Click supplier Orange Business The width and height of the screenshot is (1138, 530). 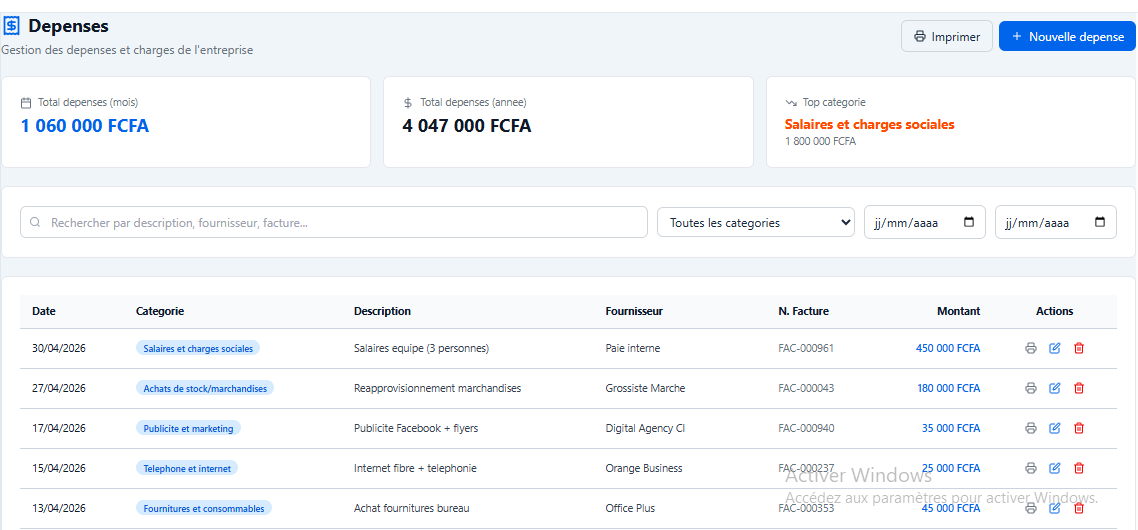click(x=644, y=468)
